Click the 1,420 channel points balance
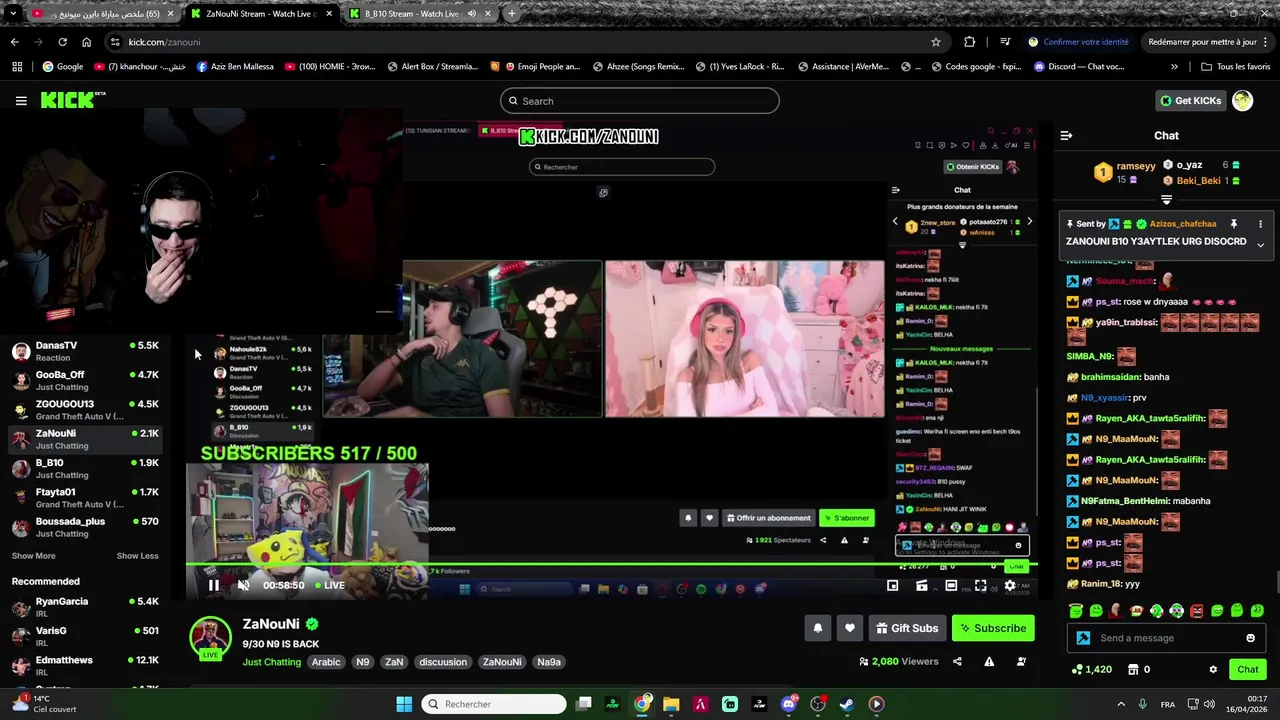 pyautogui.click(x=1092, y=669)
